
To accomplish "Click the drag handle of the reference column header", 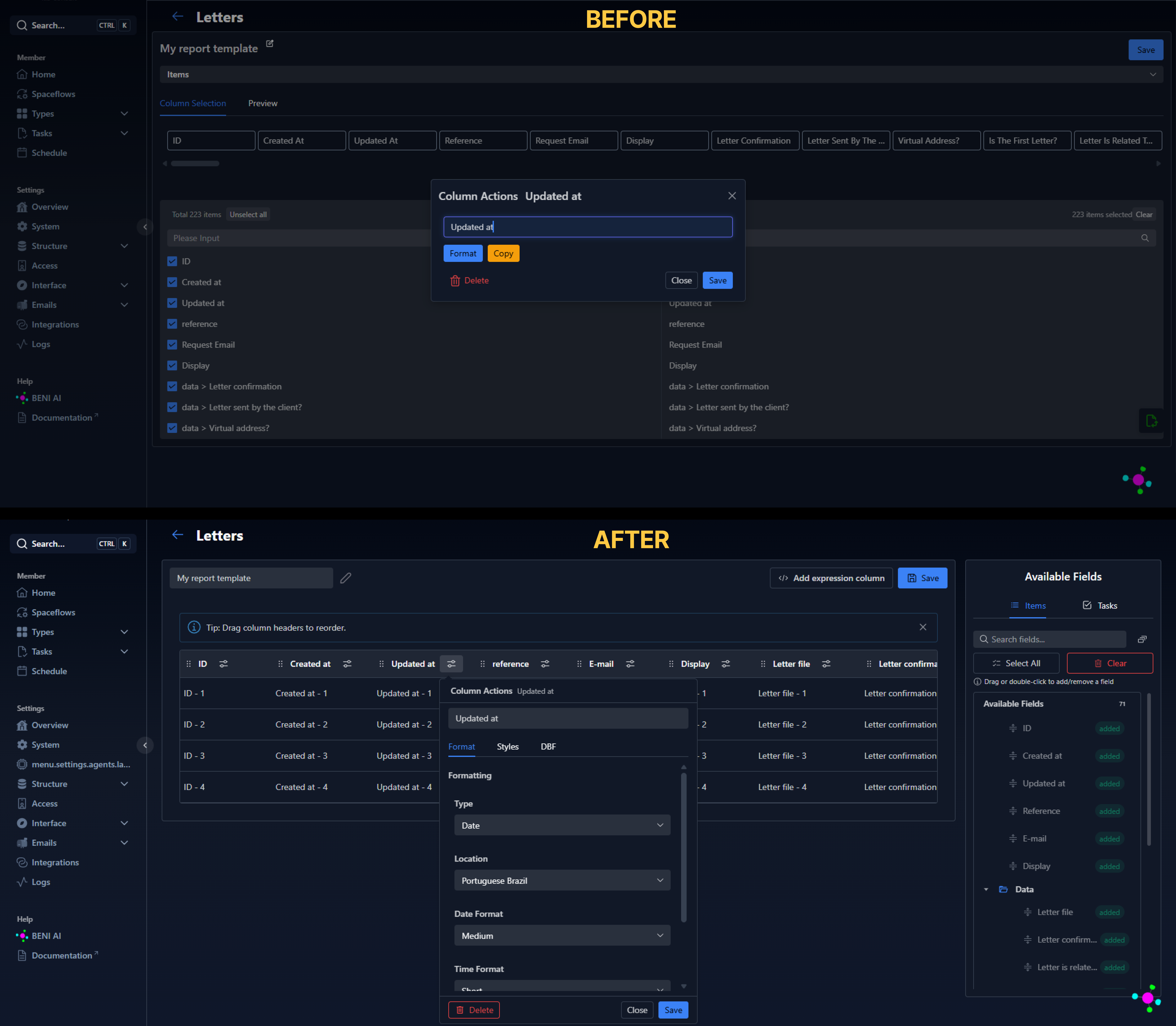I will pos(482,664).
